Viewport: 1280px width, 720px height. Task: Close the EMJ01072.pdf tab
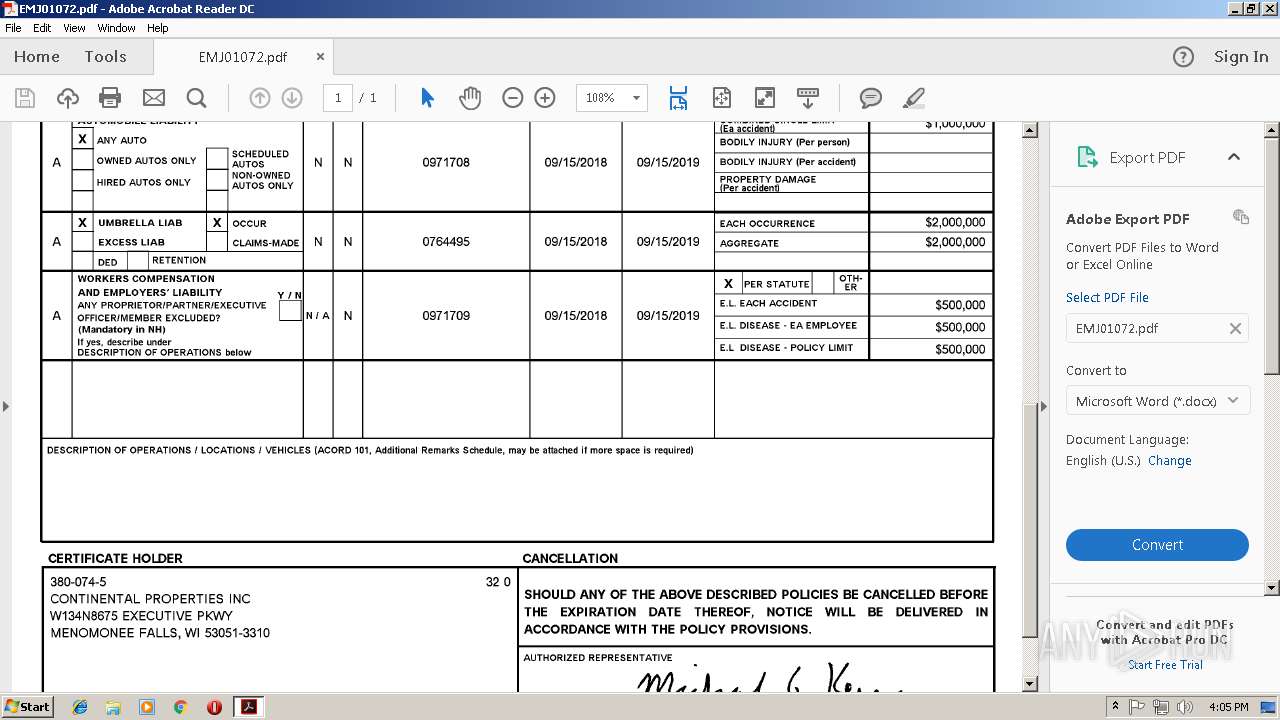[x=320, y=57]
